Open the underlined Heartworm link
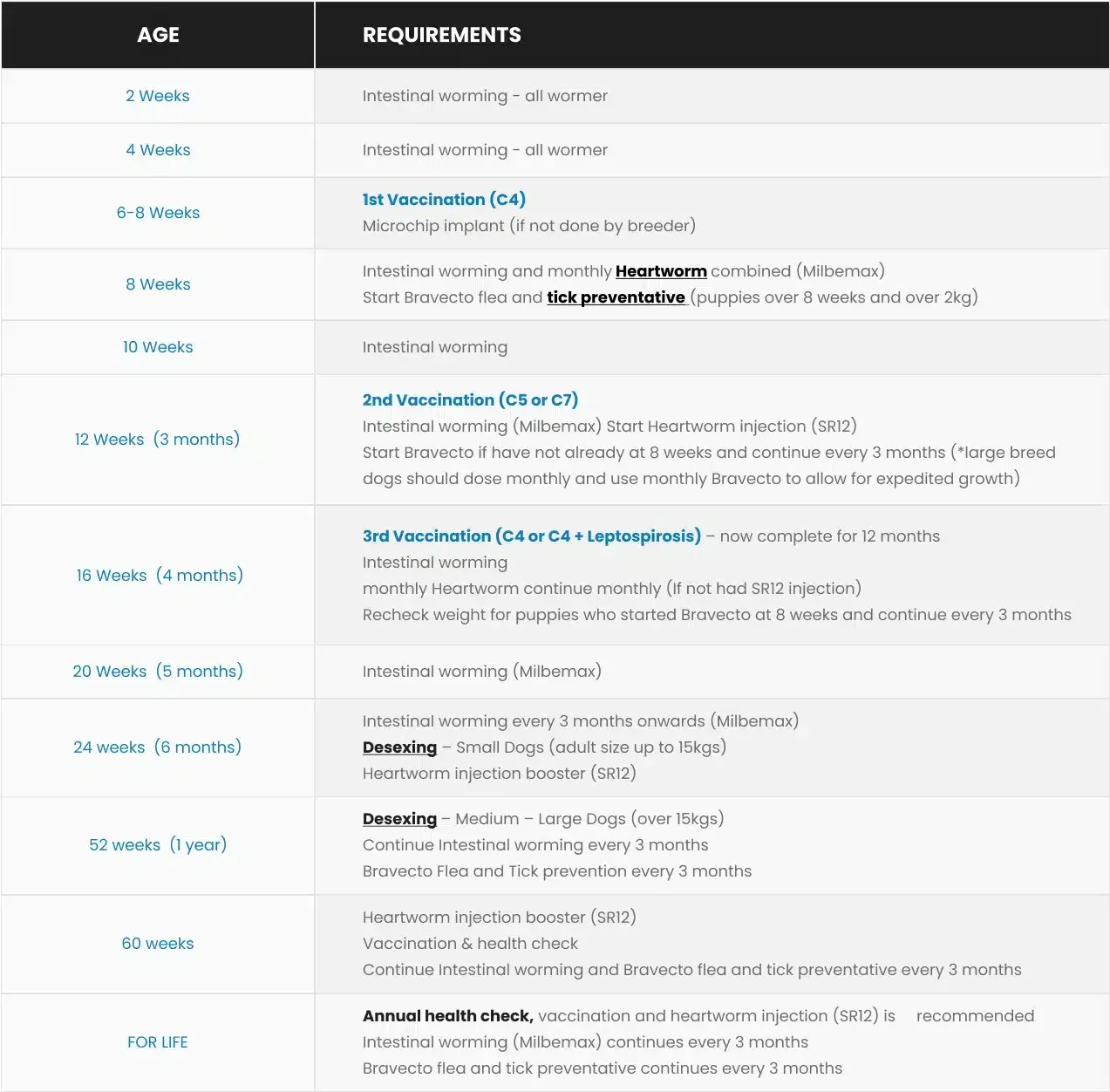The width and height of the screenshot is (1110, 1092). tap(661, 271)
